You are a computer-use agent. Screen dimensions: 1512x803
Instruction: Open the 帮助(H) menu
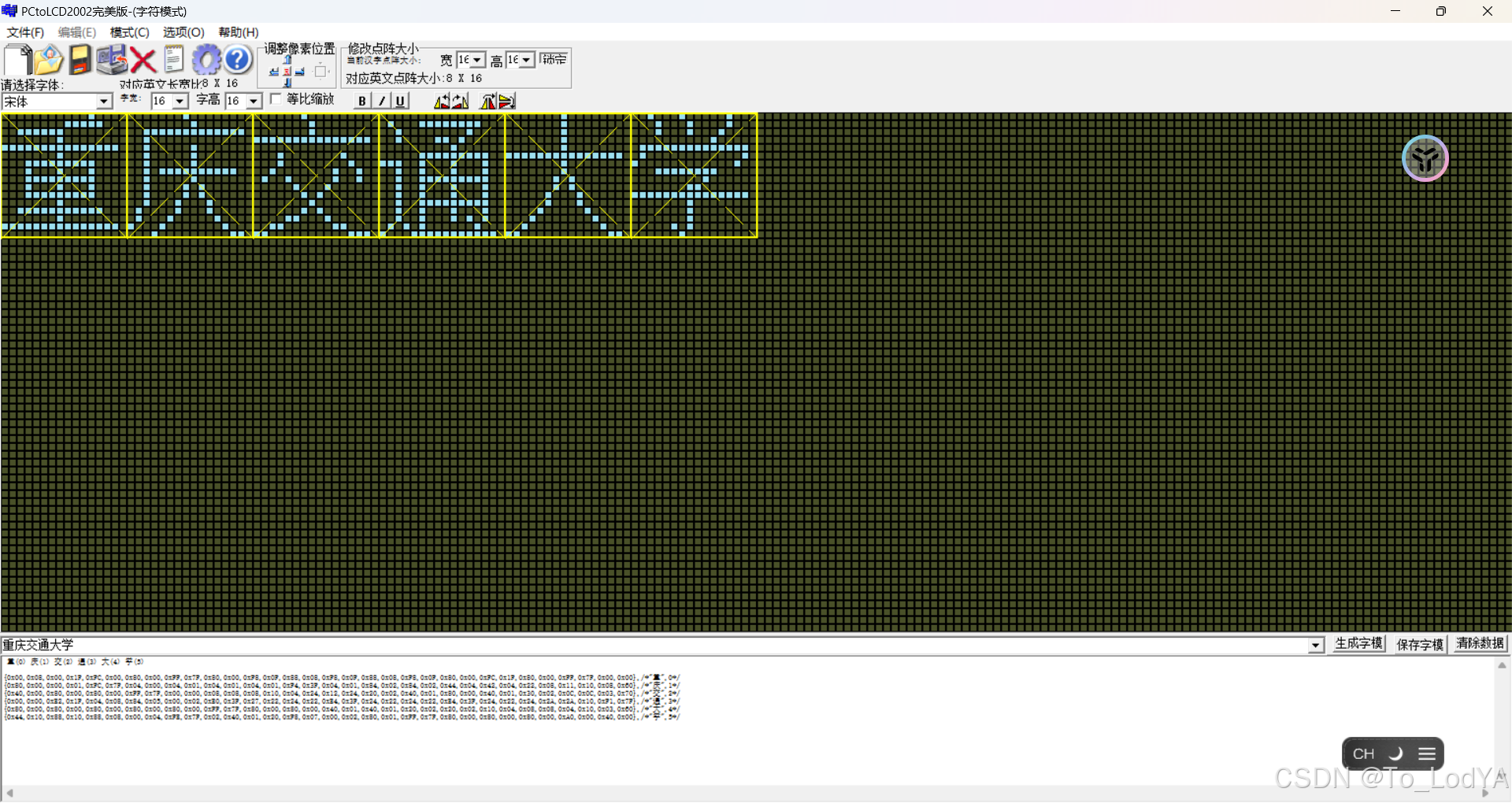[239, 32]
